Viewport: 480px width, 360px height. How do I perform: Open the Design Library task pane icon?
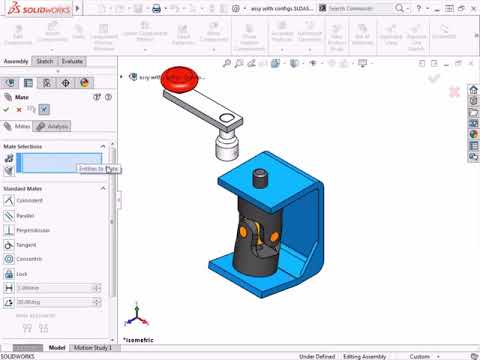473,101
